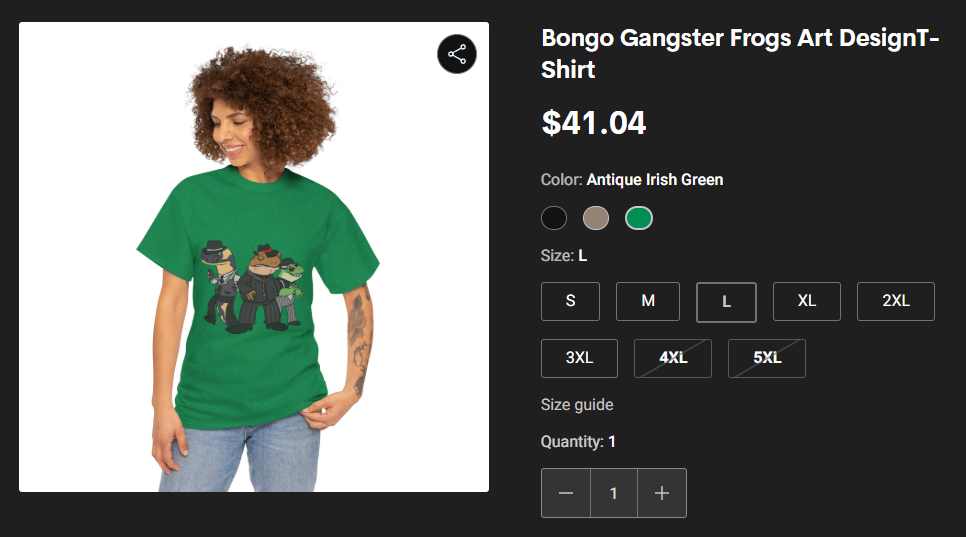Click the $41.04 price text
The width and height of the screenshot is (966, 537).
(593, 123)
